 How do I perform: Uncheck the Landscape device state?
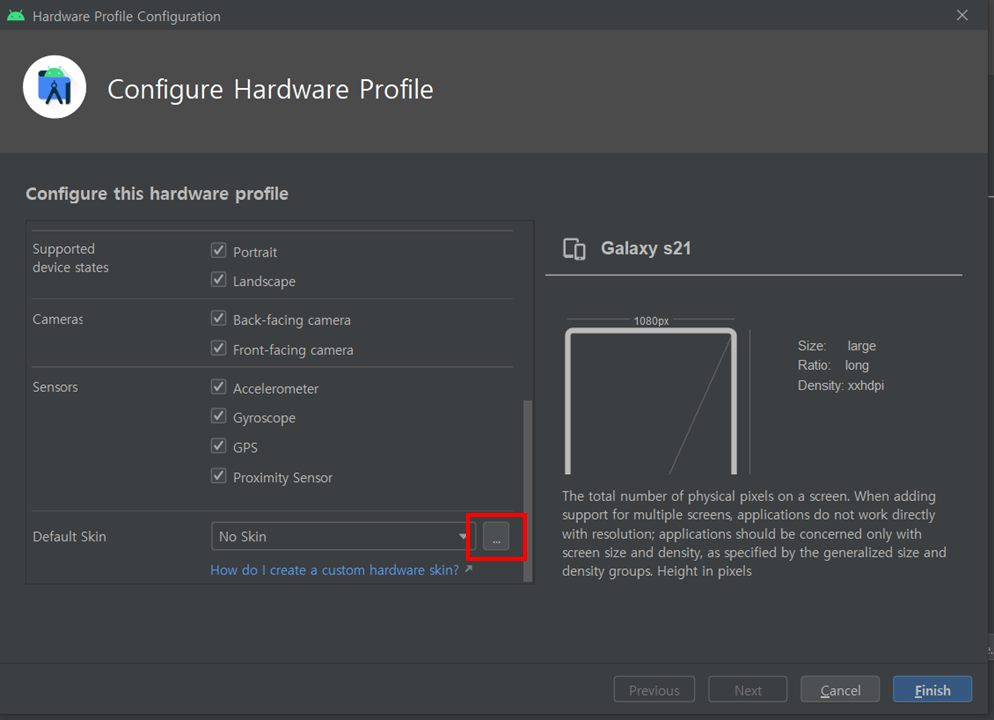219,280
